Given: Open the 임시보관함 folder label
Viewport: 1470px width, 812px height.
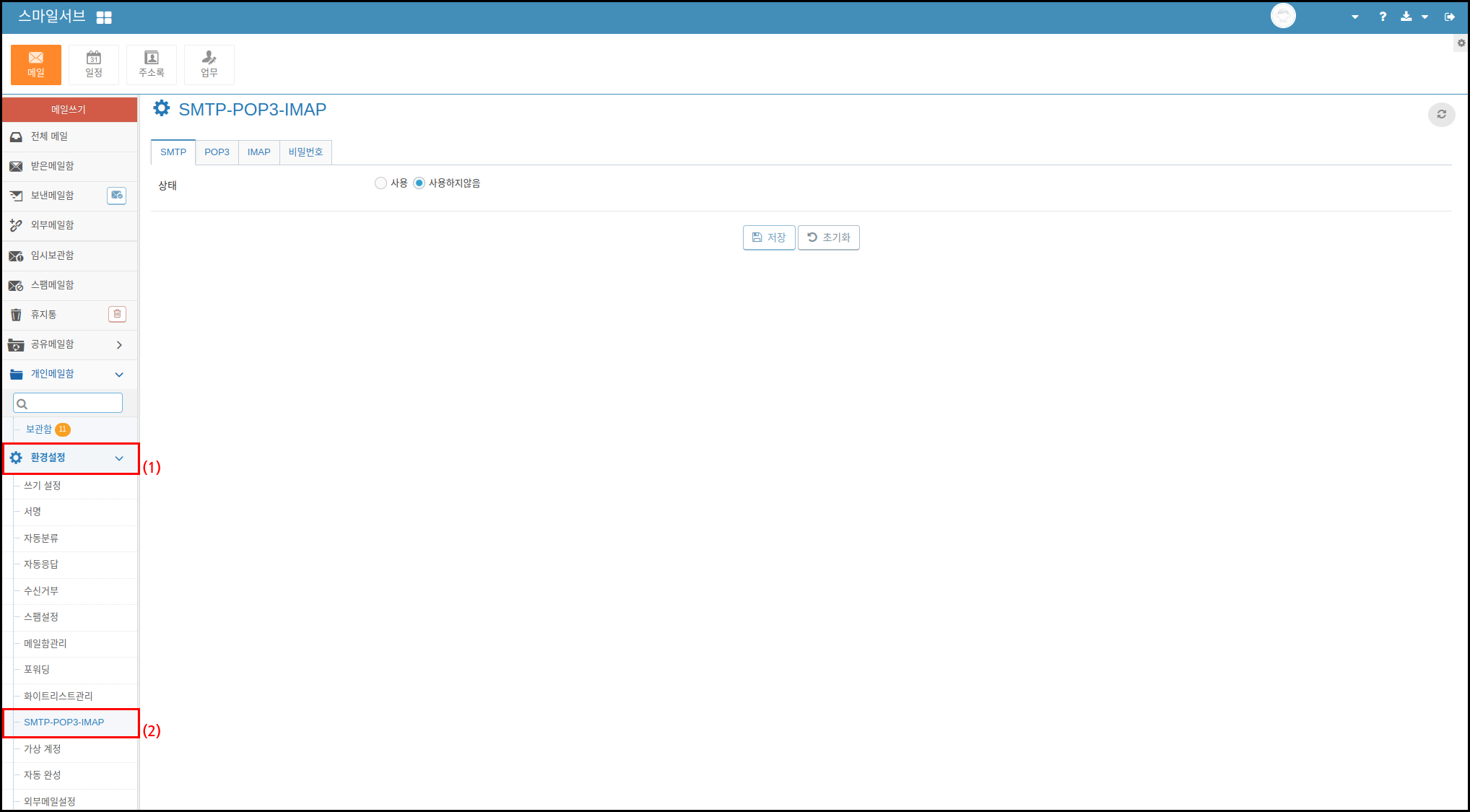Looking at the screenshot, I should click(52, 256).
